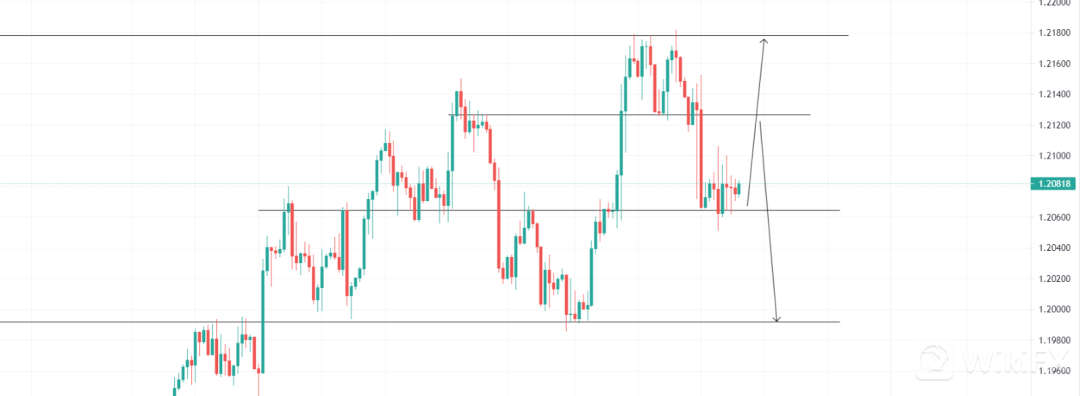This screenshot has width=1080, height=396.
Task: Select the top horizontal resistance line near 1.21800
Action: 424,35
